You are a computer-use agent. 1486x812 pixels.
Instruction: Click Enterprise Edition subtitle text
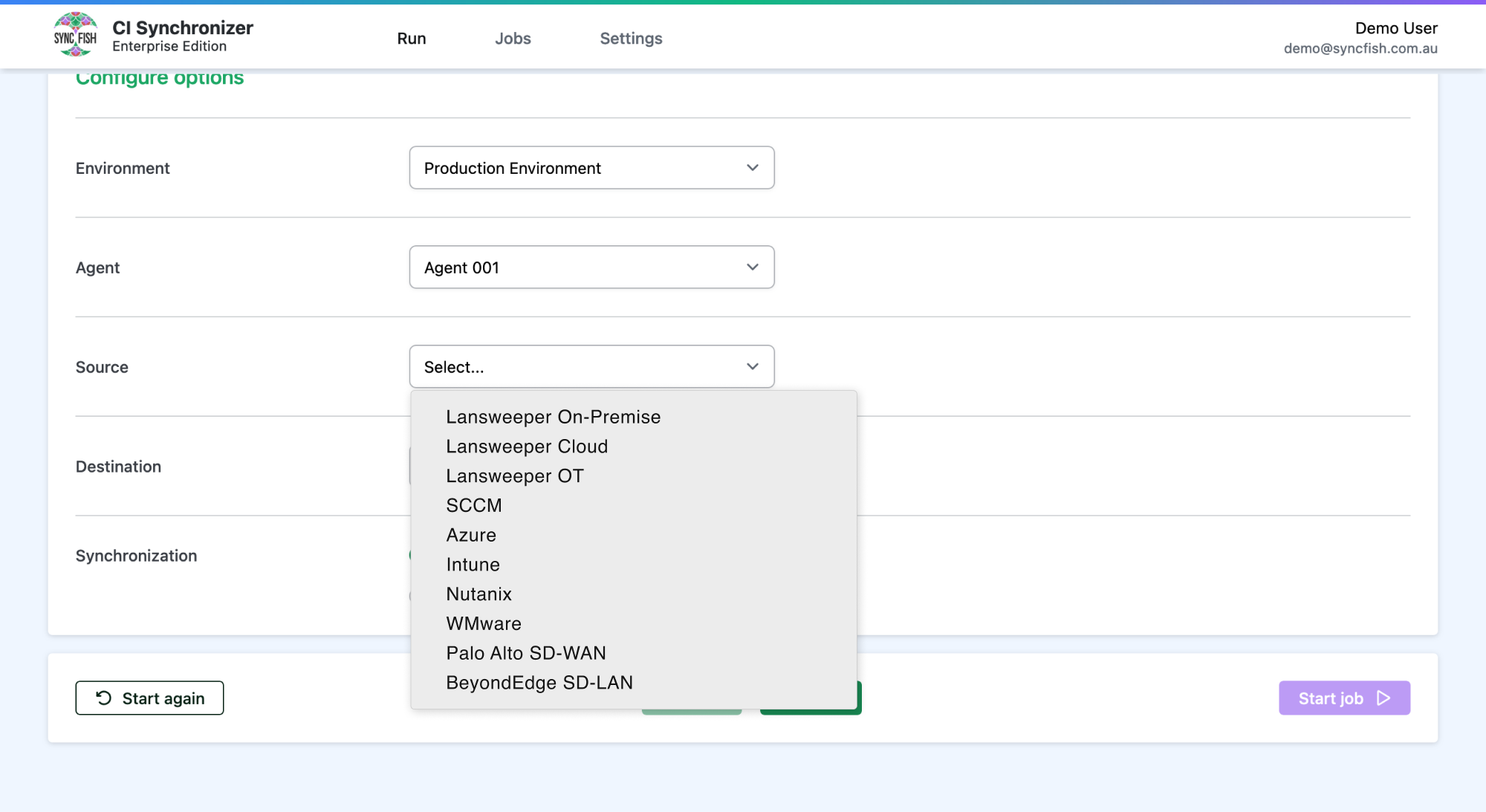tap(169, 46)
